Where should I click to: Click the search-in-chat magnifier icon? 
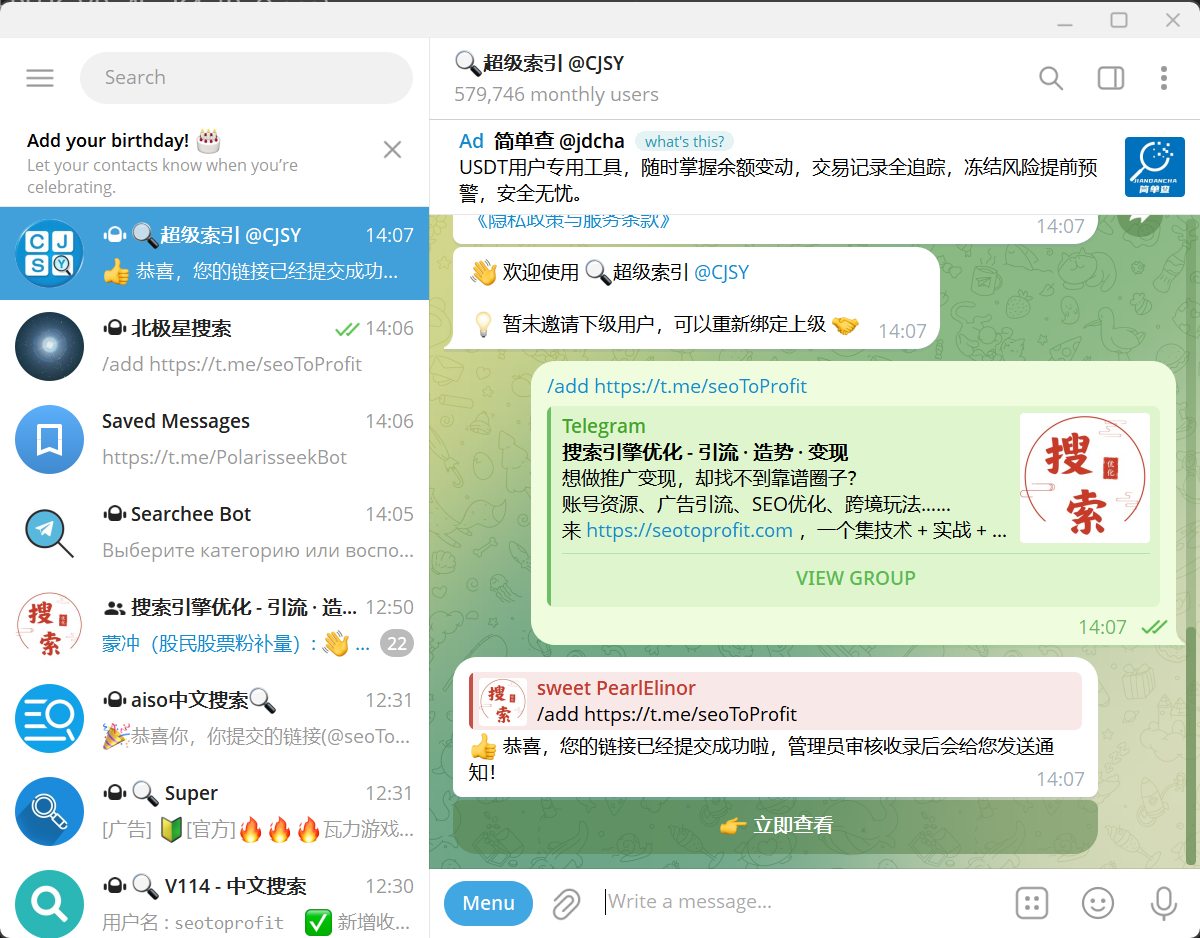(1050, 78)
